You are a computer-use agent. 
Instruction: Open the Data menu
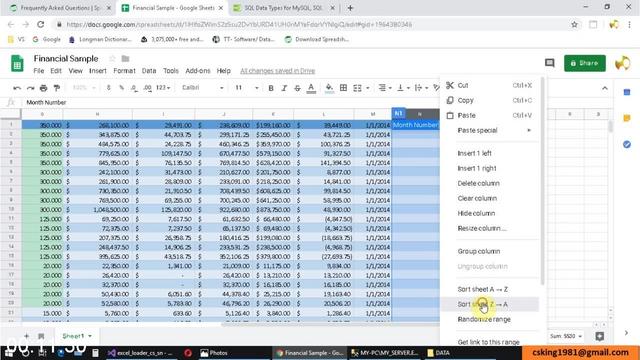149,71
